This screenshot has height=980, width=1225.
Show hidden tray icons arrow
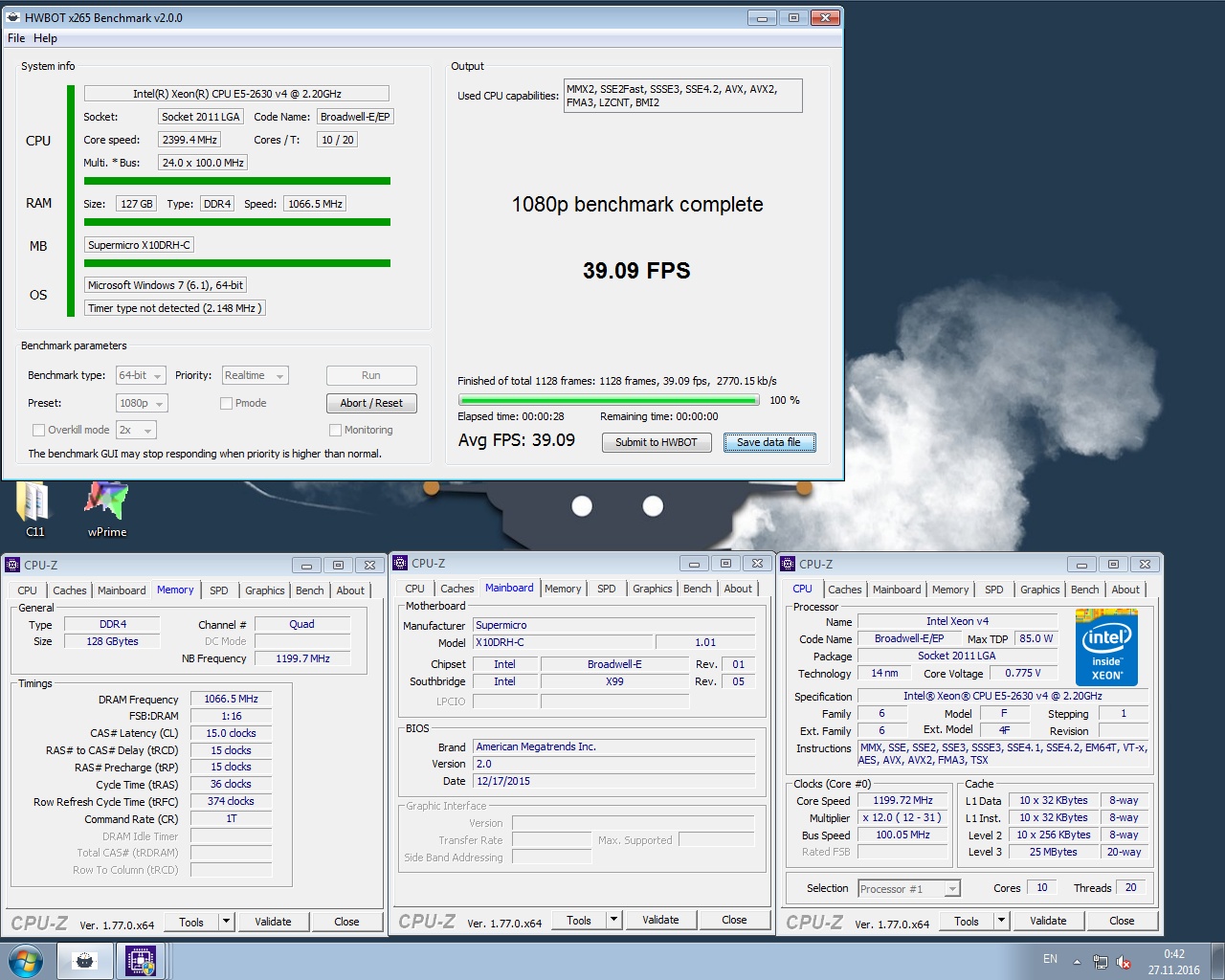click(x=1077, y=962)
